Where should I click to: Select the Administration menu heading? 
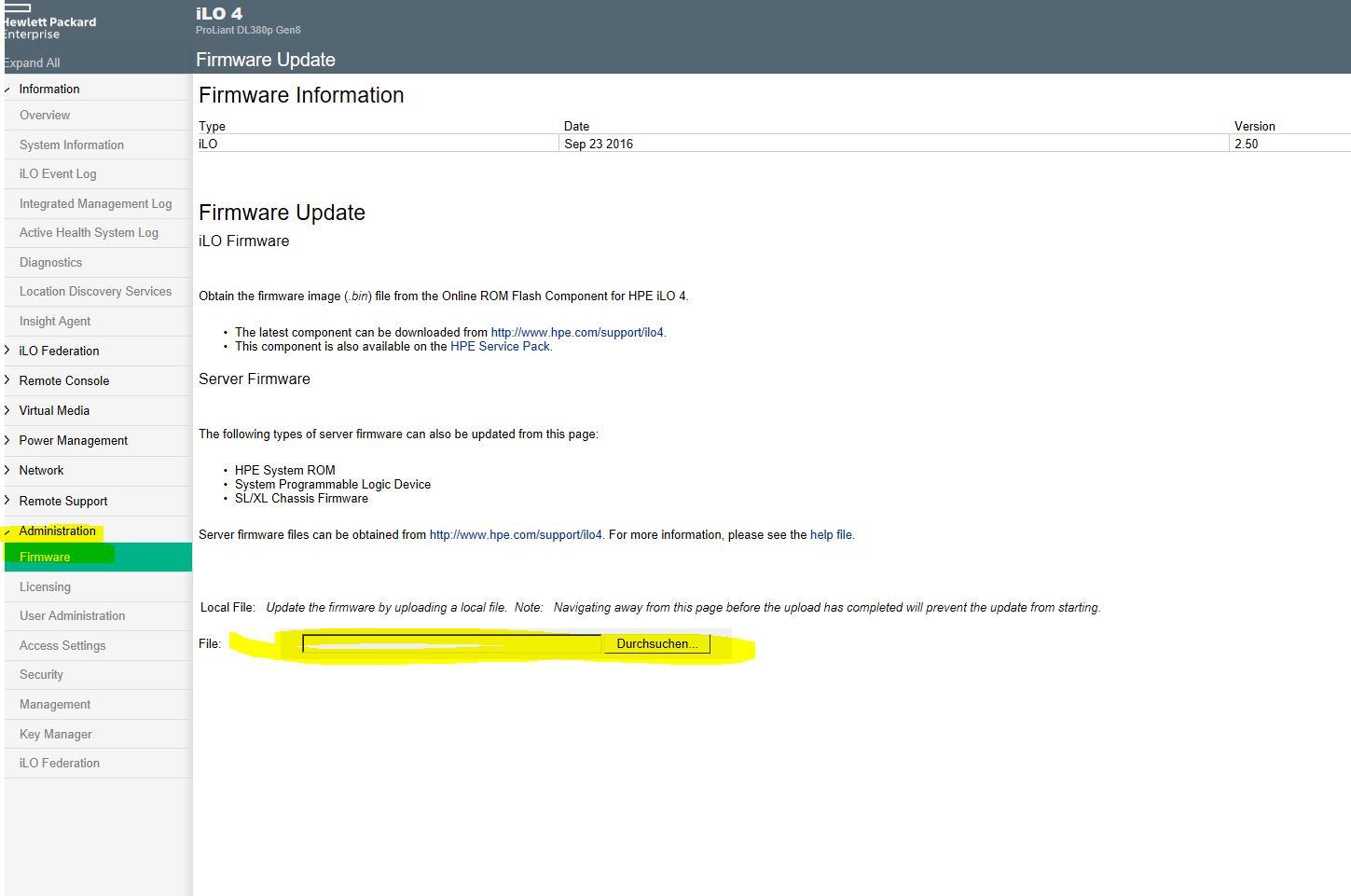click(57, 531)
